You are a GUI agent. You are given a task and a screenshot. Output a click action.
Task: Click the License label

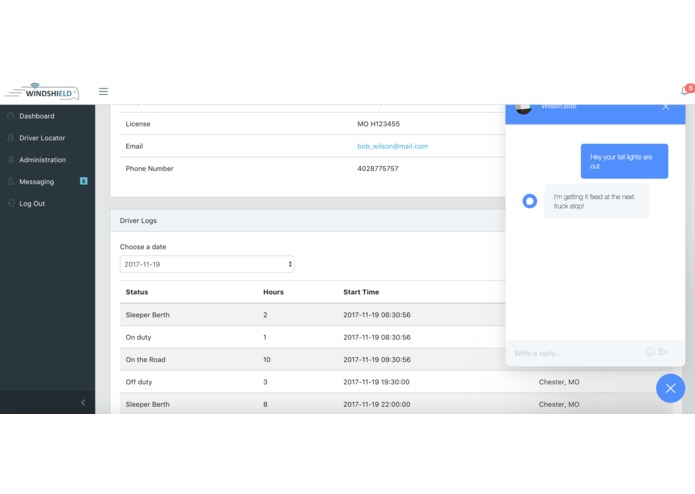point(138,124)
